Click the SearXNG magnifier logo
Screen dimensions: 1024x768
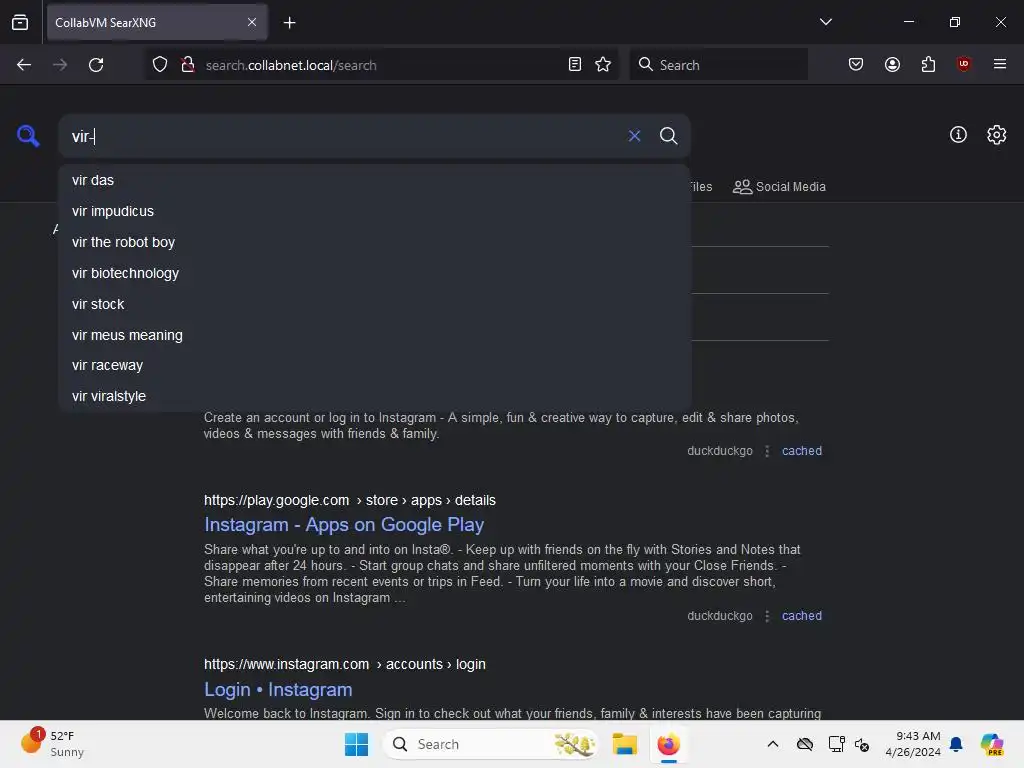tap(28, 136)
